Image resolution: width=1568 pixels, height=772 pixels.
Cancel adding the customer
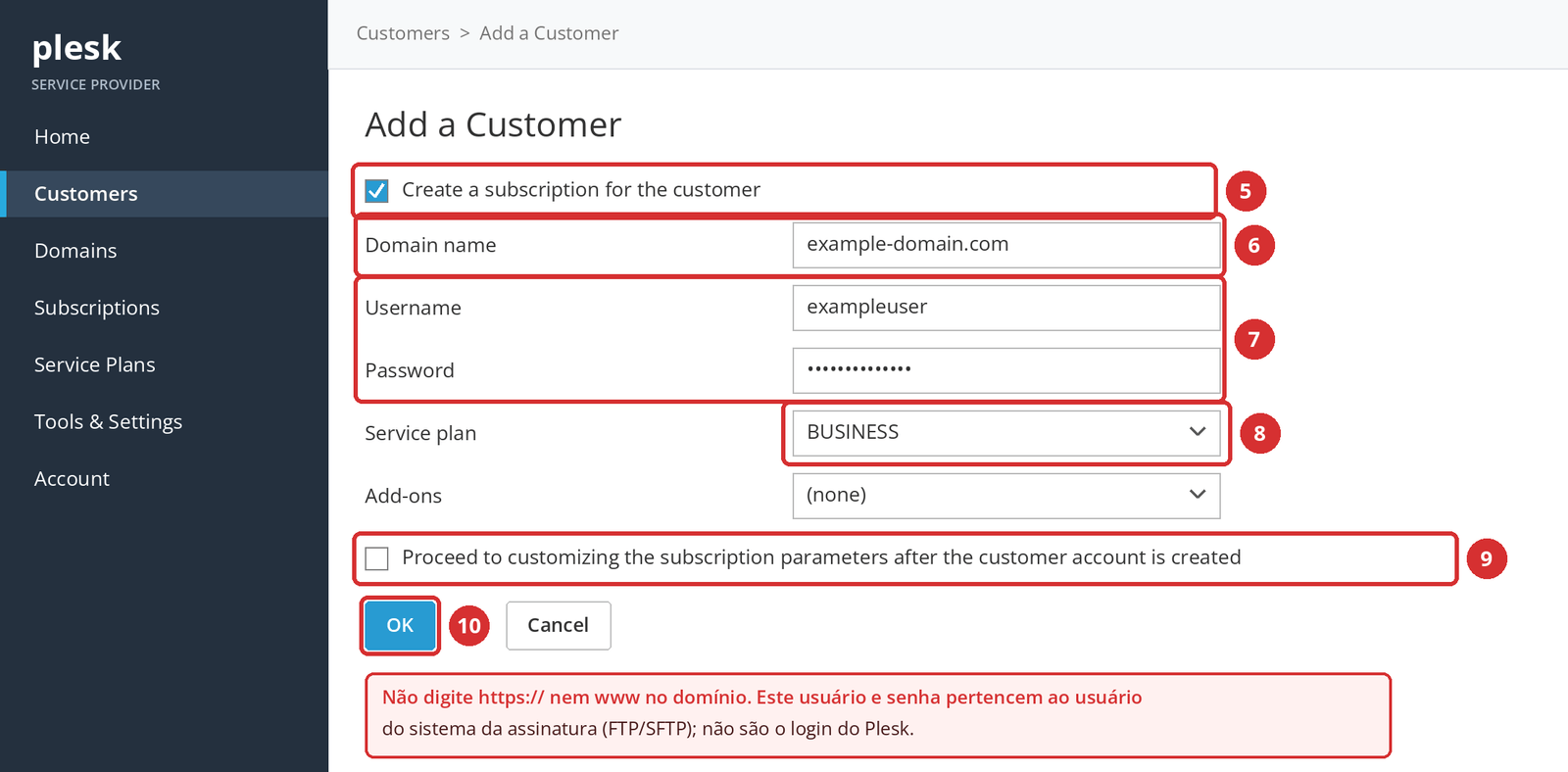pos(559,625)
